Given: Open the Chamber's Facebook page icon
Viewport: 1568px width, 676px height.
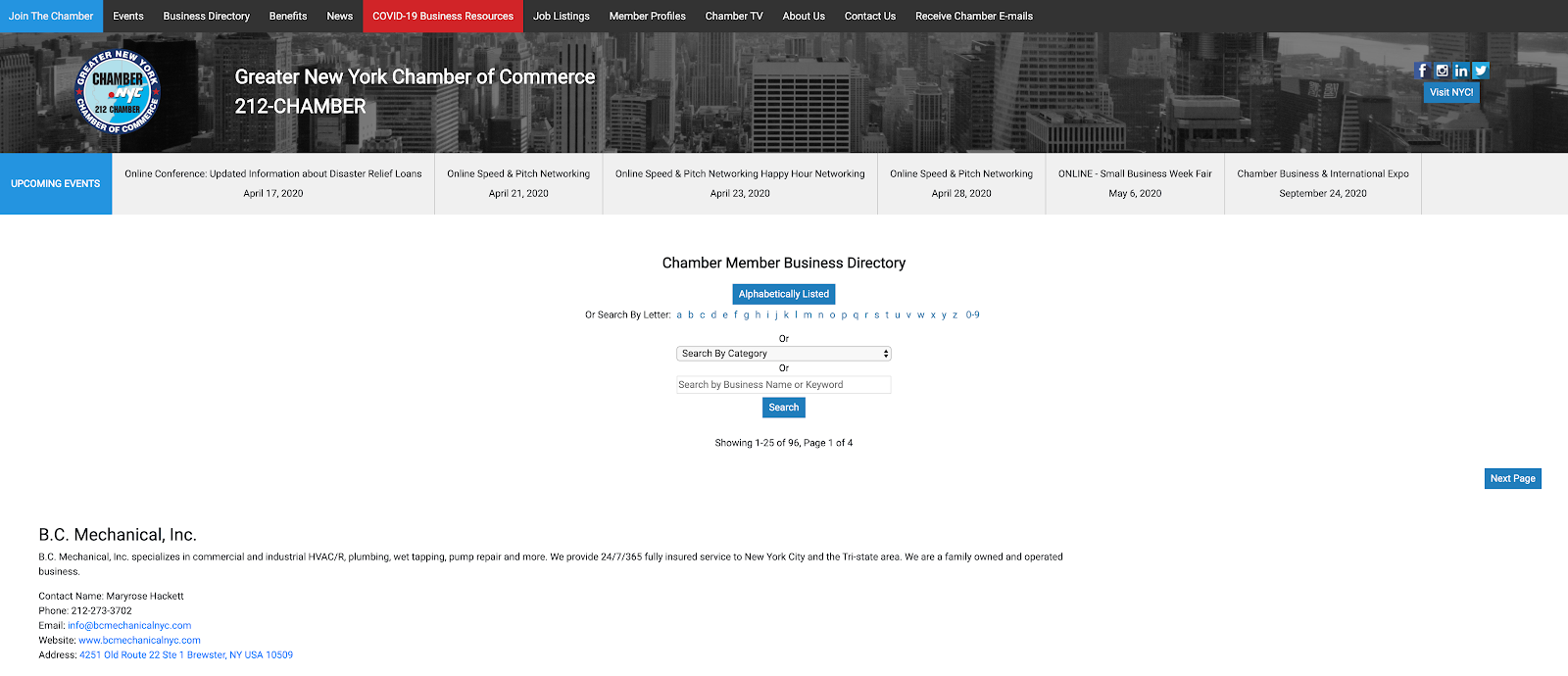Looking at the screenshot, I should coord(1422,71).
